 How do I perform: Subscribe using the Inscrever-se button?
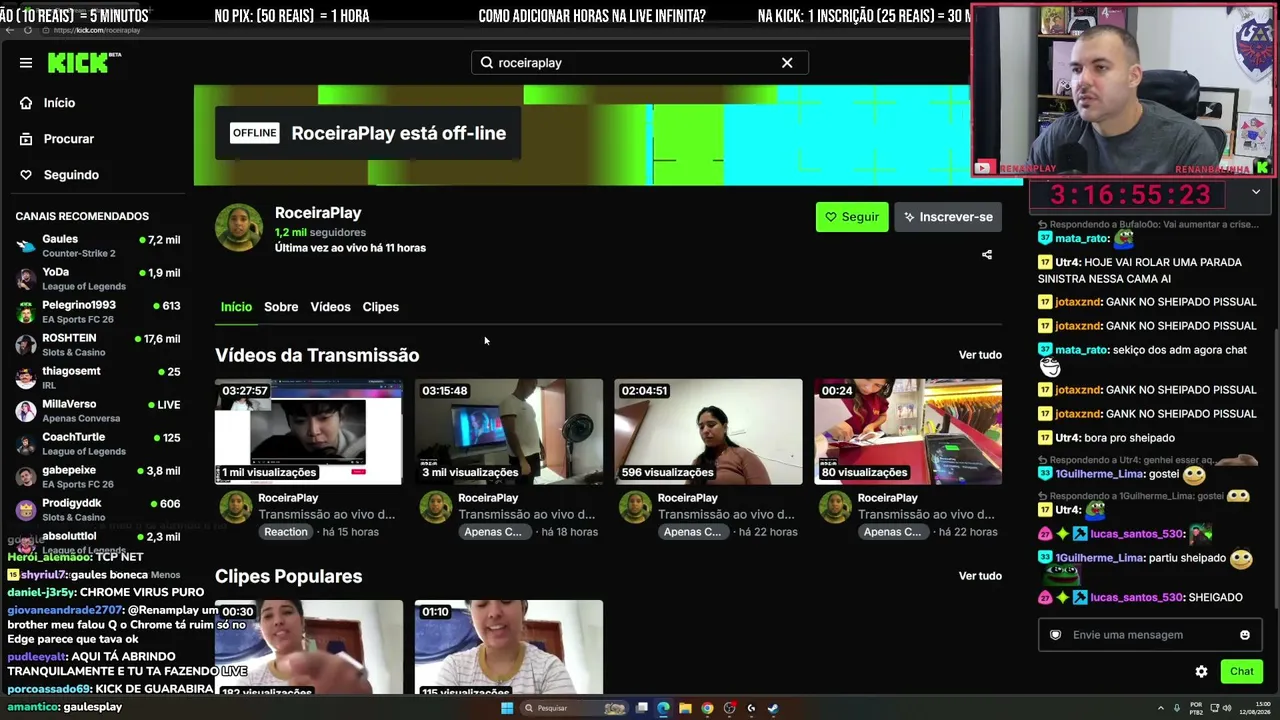948,217
